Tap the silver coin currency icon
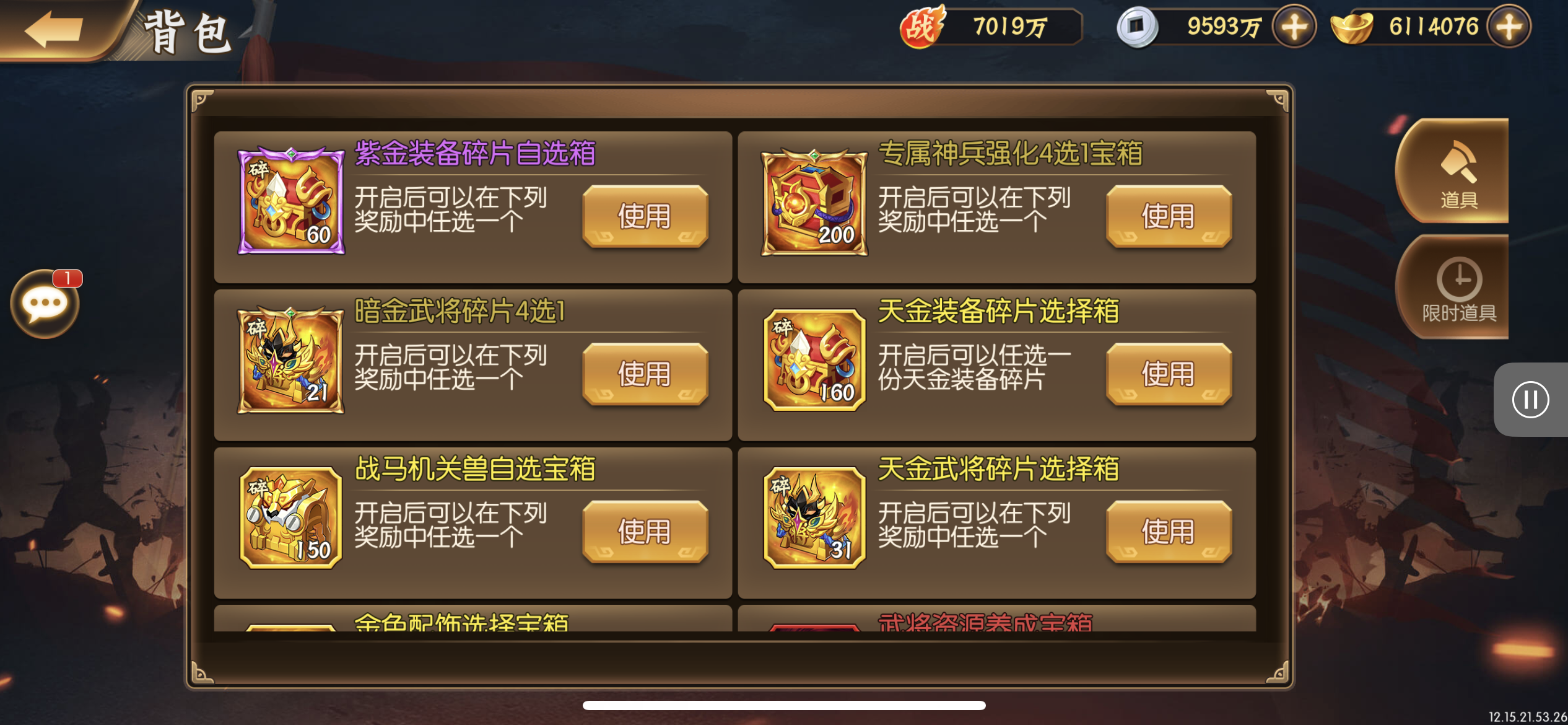1568x725 pixels. pyautogui.click(x=1137, y=27)
